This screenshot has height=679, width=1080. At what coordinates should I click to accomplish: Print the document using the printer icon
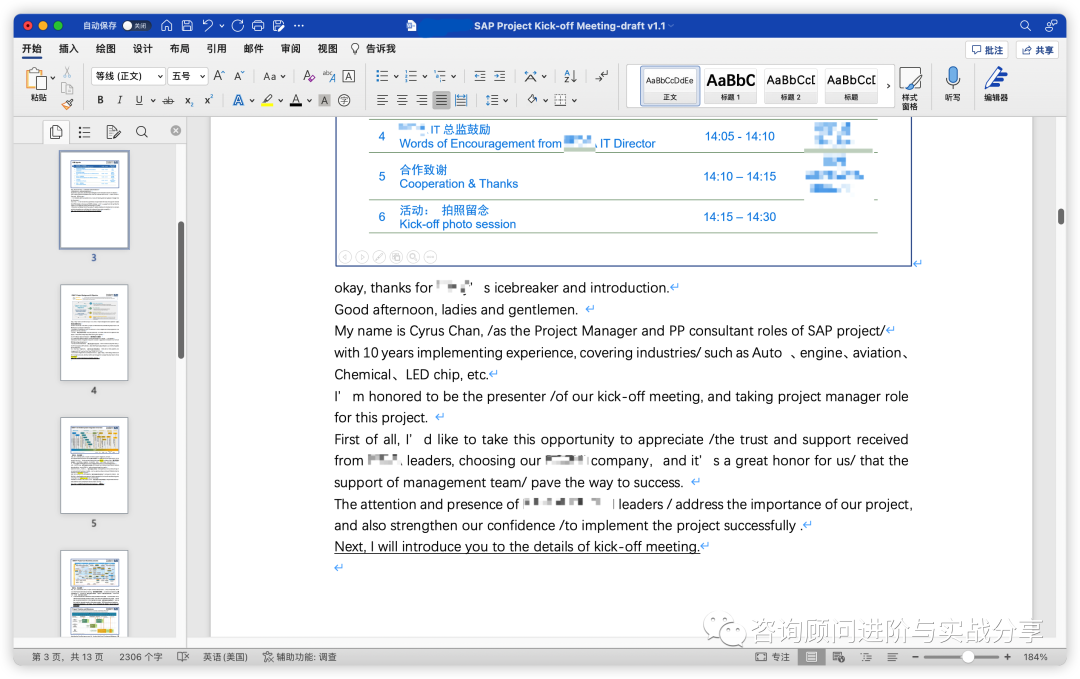point(258,25)
